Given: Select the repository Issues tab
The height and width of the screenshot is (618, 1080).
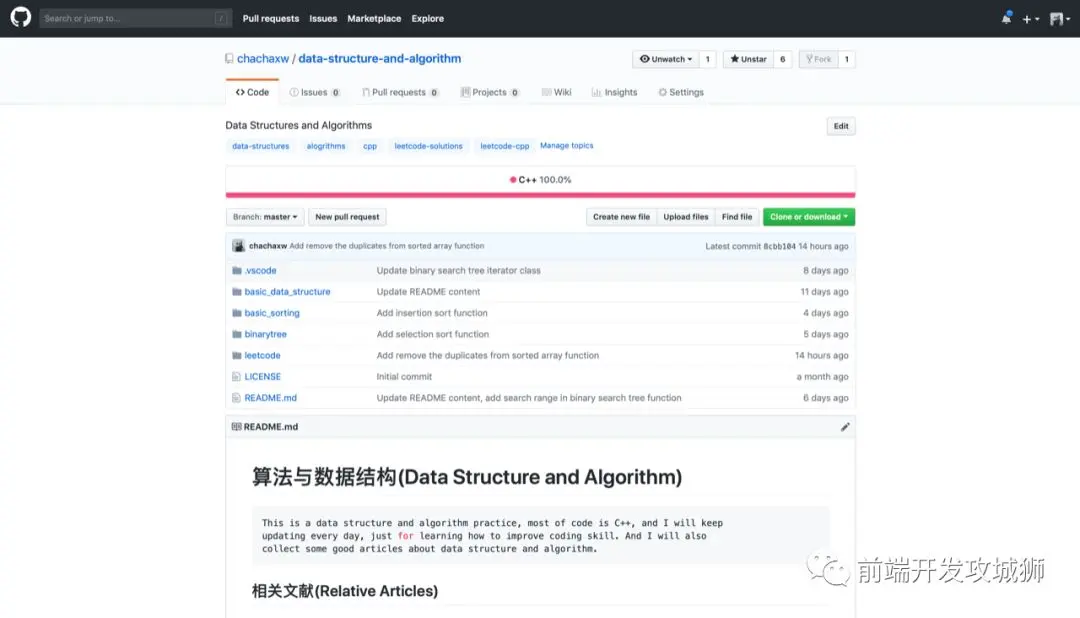Looking at the screenshot, I should point(315,92).
